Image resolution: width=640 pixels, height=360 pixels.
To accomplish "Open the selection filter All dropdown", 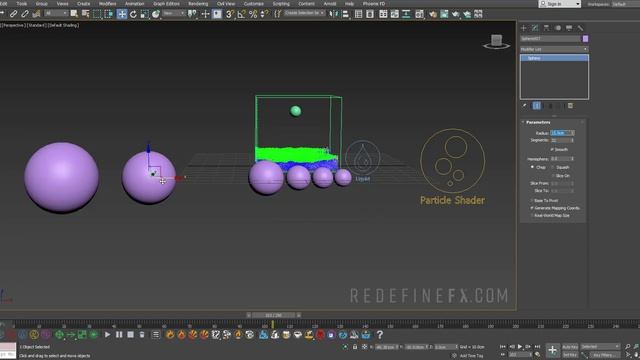I will point(56,13).
